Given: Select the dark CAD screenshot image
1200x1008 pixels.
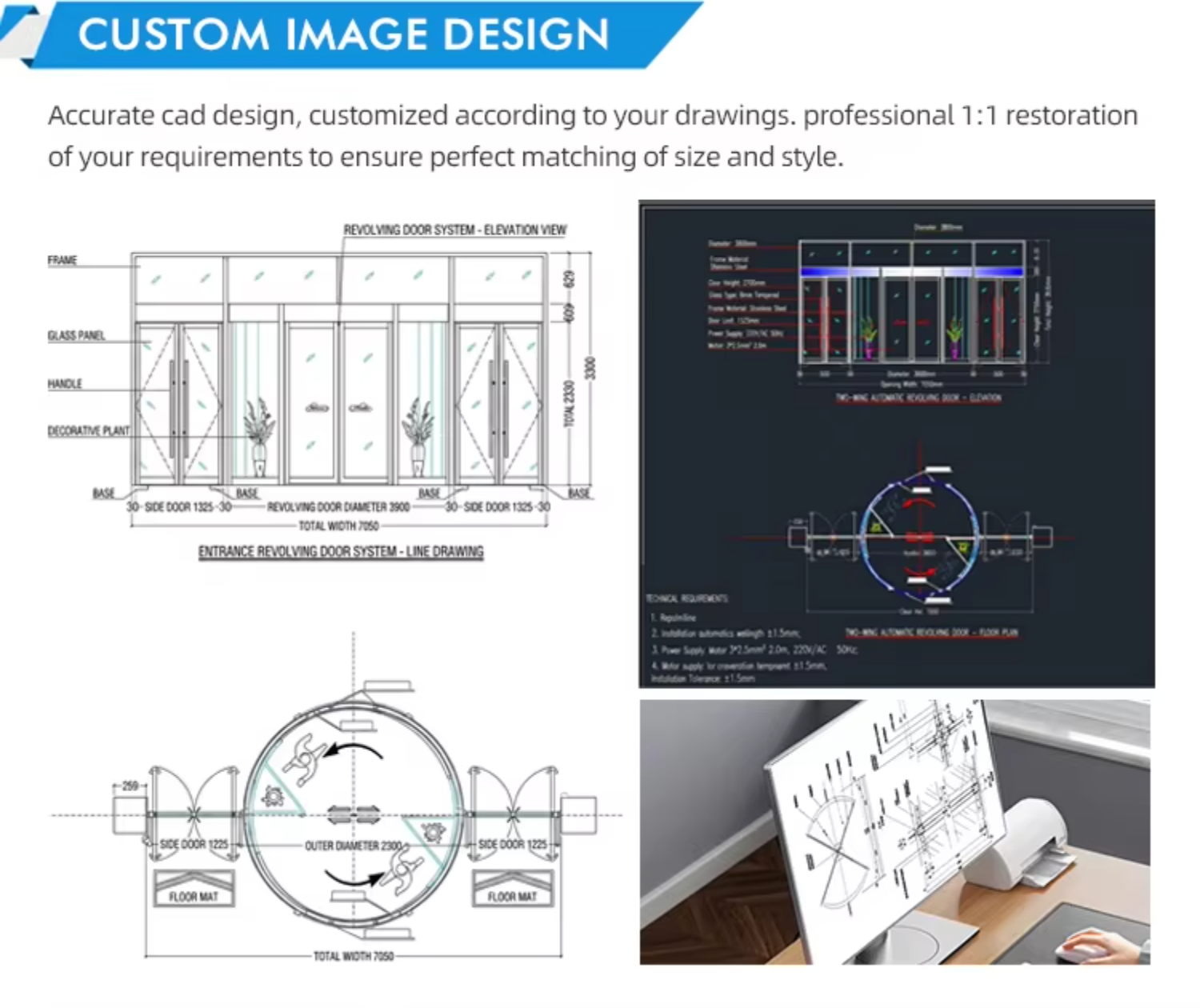Looking at the screenshot, I should pos(897,444).
